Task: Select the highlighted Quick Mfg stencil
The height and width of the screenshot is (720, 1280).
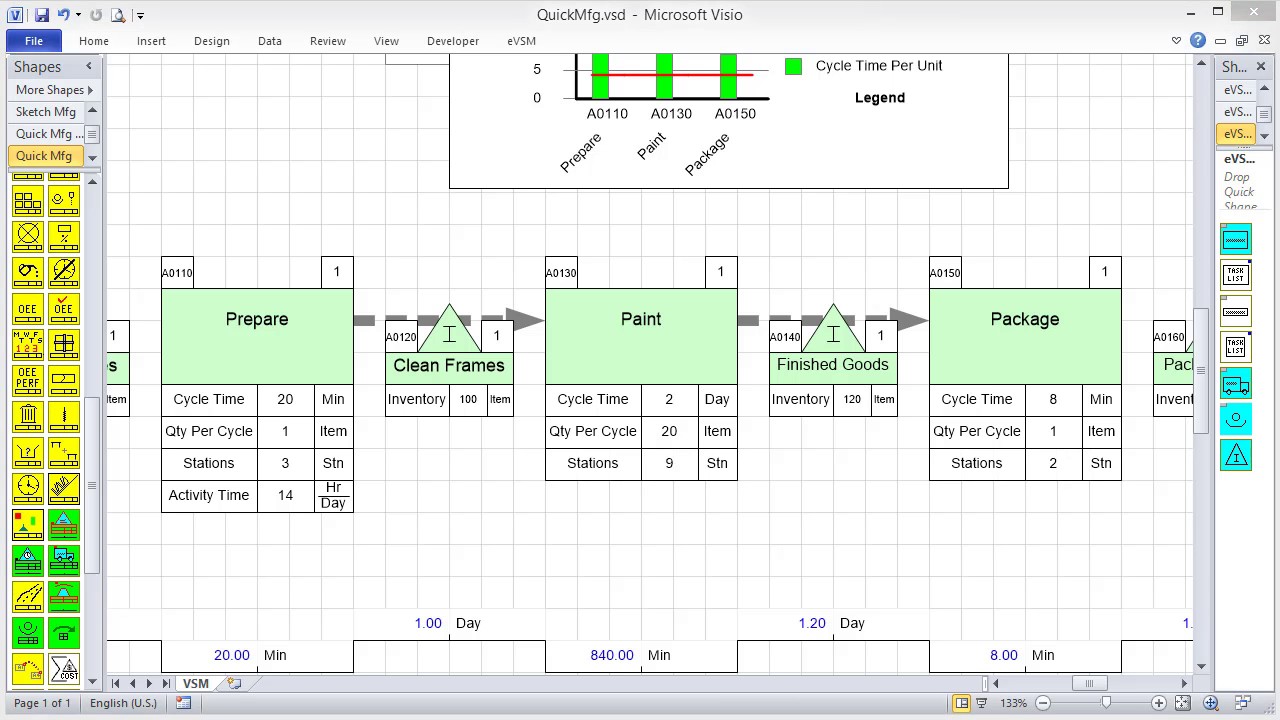Action: click(44, 156)
